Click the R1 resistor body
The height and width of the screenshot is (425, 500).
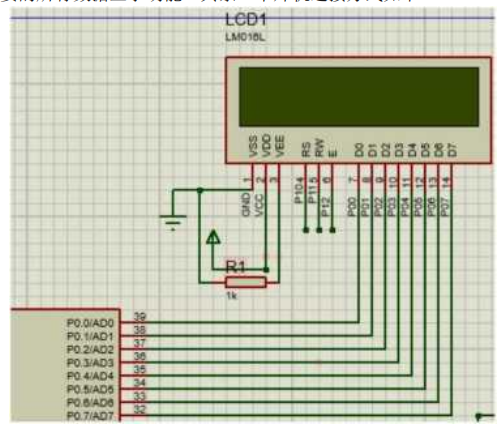point(246,282)
